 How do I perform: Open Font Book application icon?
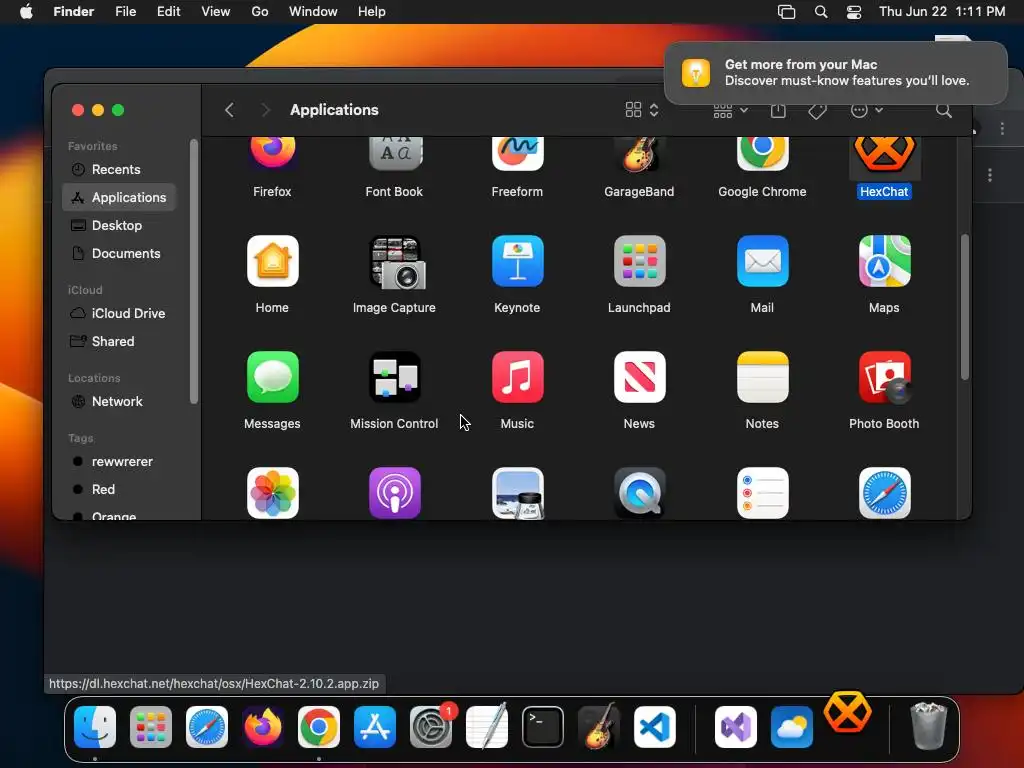pos(395,154)
